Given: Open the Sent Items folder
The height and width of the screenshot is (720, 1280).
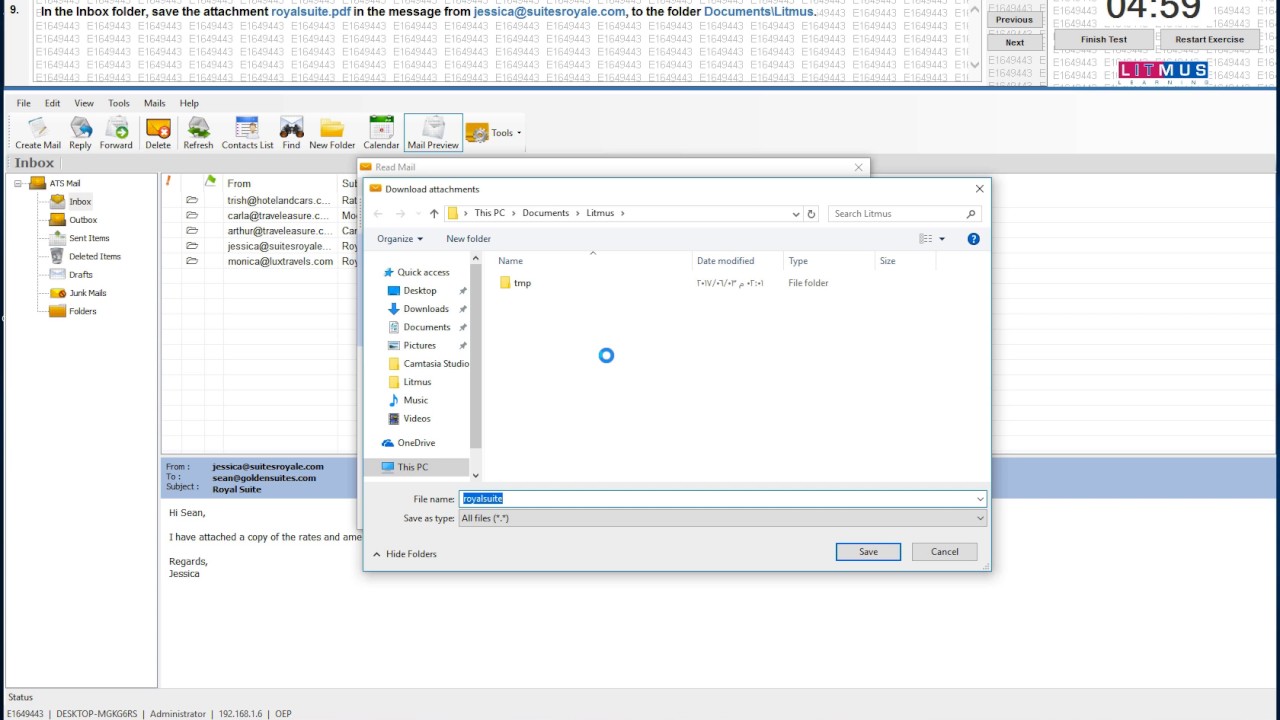Looking at the screenshot, I should (x=89, y=238).
